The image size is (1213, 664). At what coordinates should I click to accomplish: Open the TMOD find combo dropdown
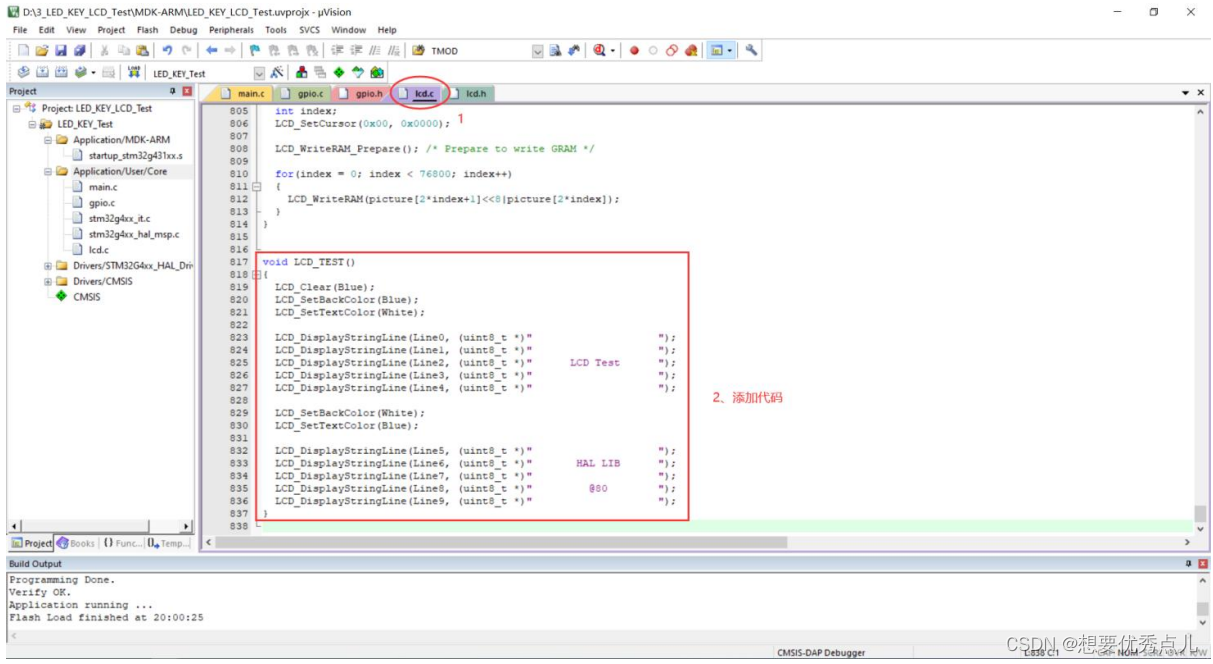tap(538, 50)
